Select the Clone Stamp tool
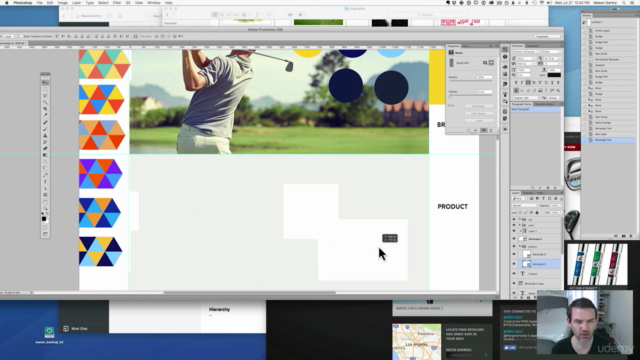The height and width of the screenshot is (360, 640). coord(45,135)
